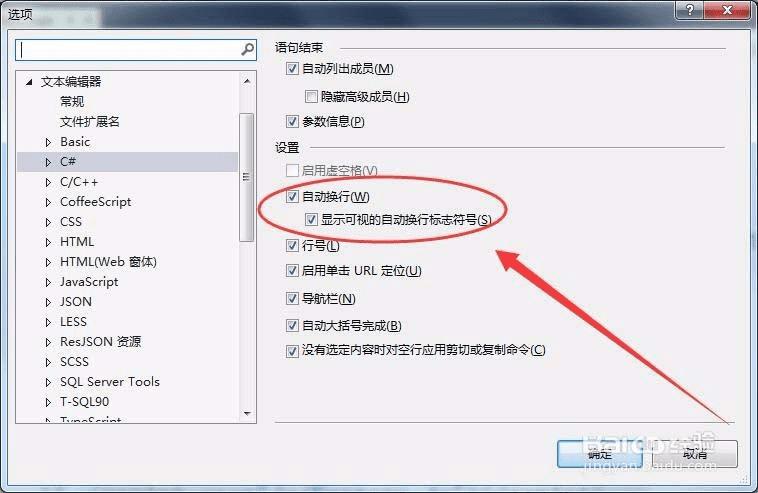Uncheck 自动大括号完成(B) option
Screen dimensions: 758x493
click(292, 326)
